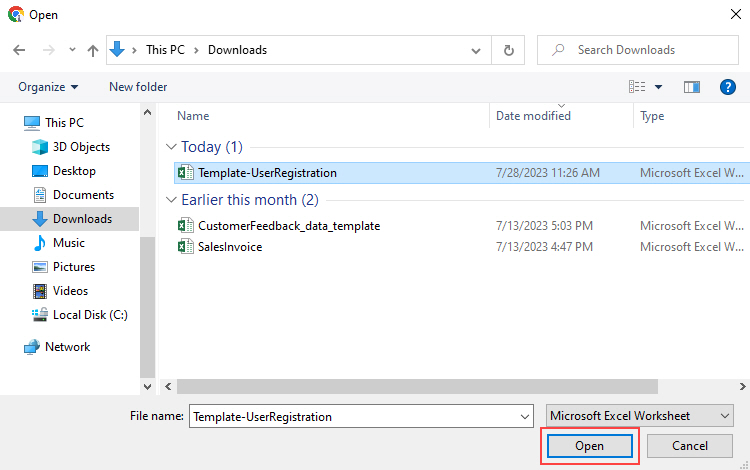Viewport: 750px width, 470px height.
Task: Change the view layout icon
Action: (x=637, y=87)
